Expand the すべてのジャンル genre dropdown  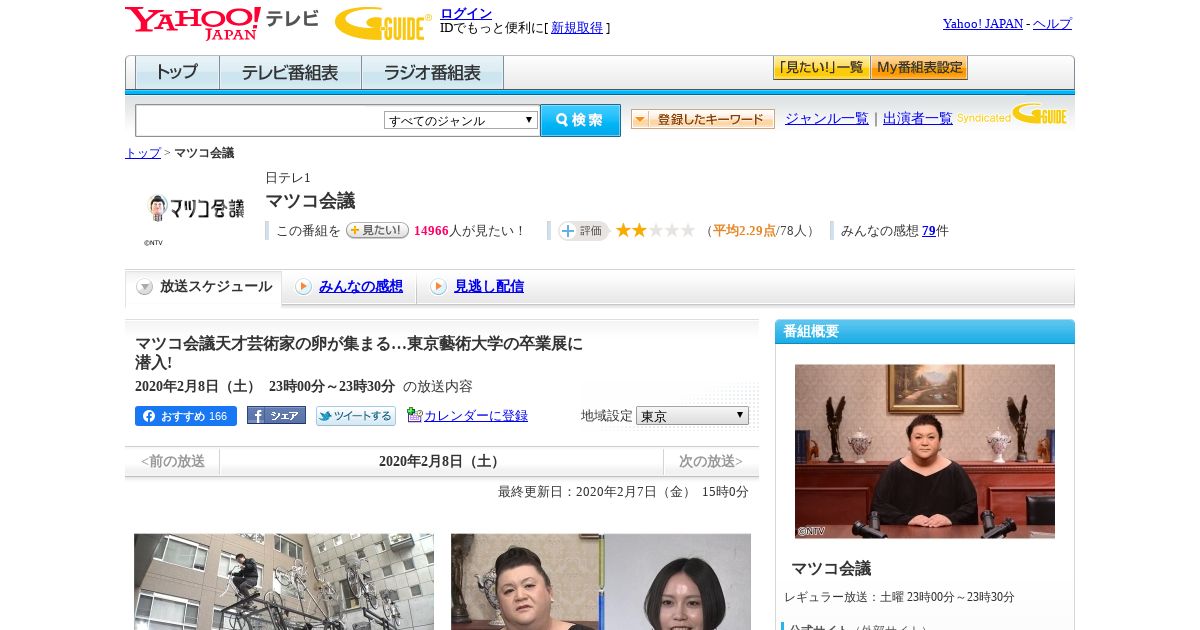[461, 120]
